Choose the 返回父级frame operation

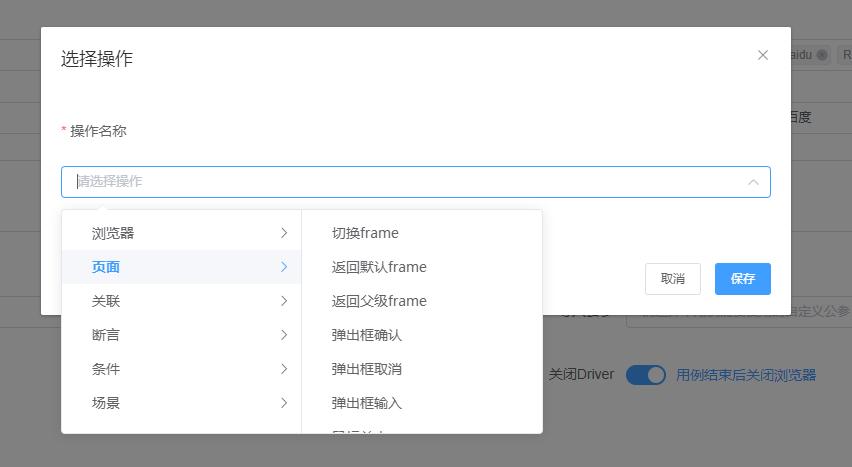[422, 301]
